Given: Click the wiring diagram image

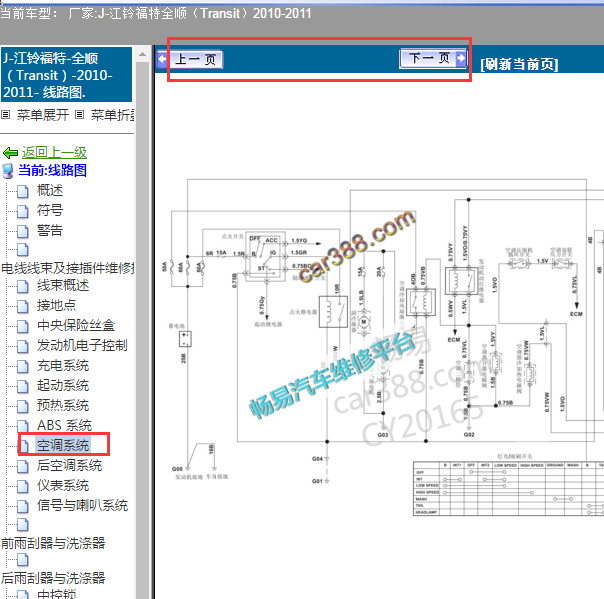Looking at the screenshot, I should pyautogui.click(x=385, y=347).
